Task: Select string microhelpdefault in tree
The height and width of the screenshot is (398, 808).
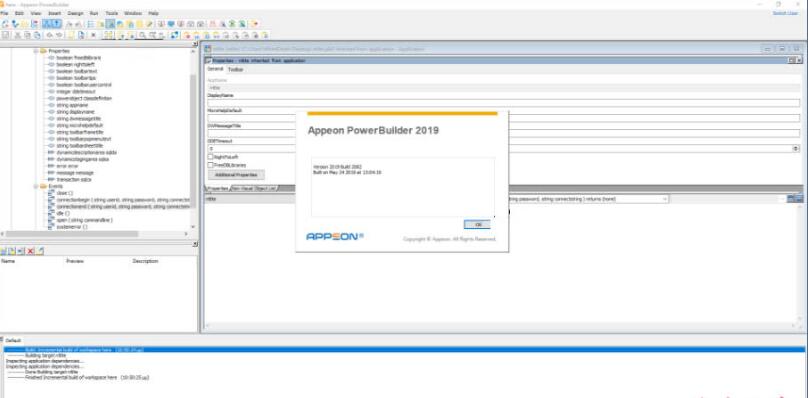Action: pos(79,125)
